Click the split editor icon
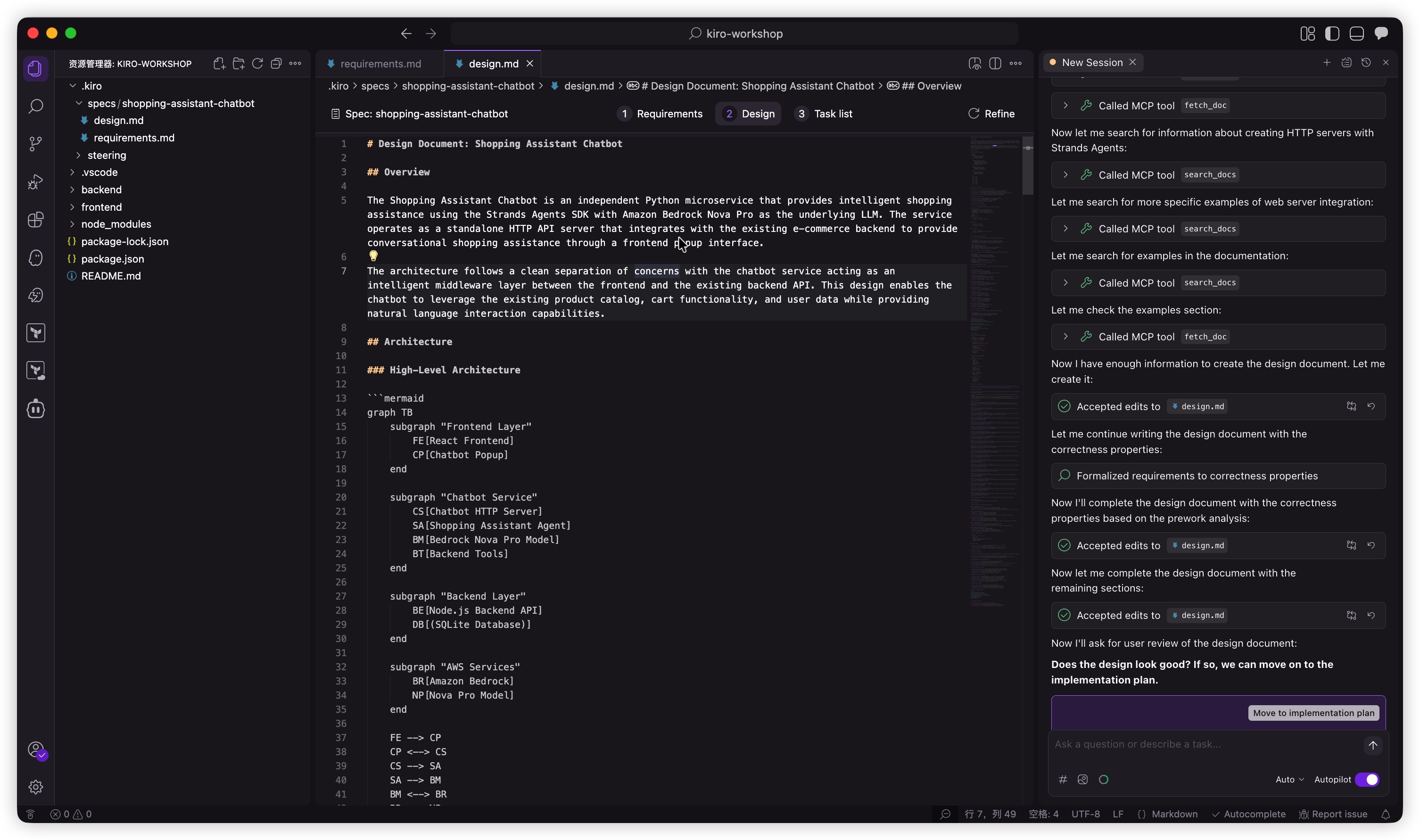This screenshot has height=840, width=1420. point(995,63)
